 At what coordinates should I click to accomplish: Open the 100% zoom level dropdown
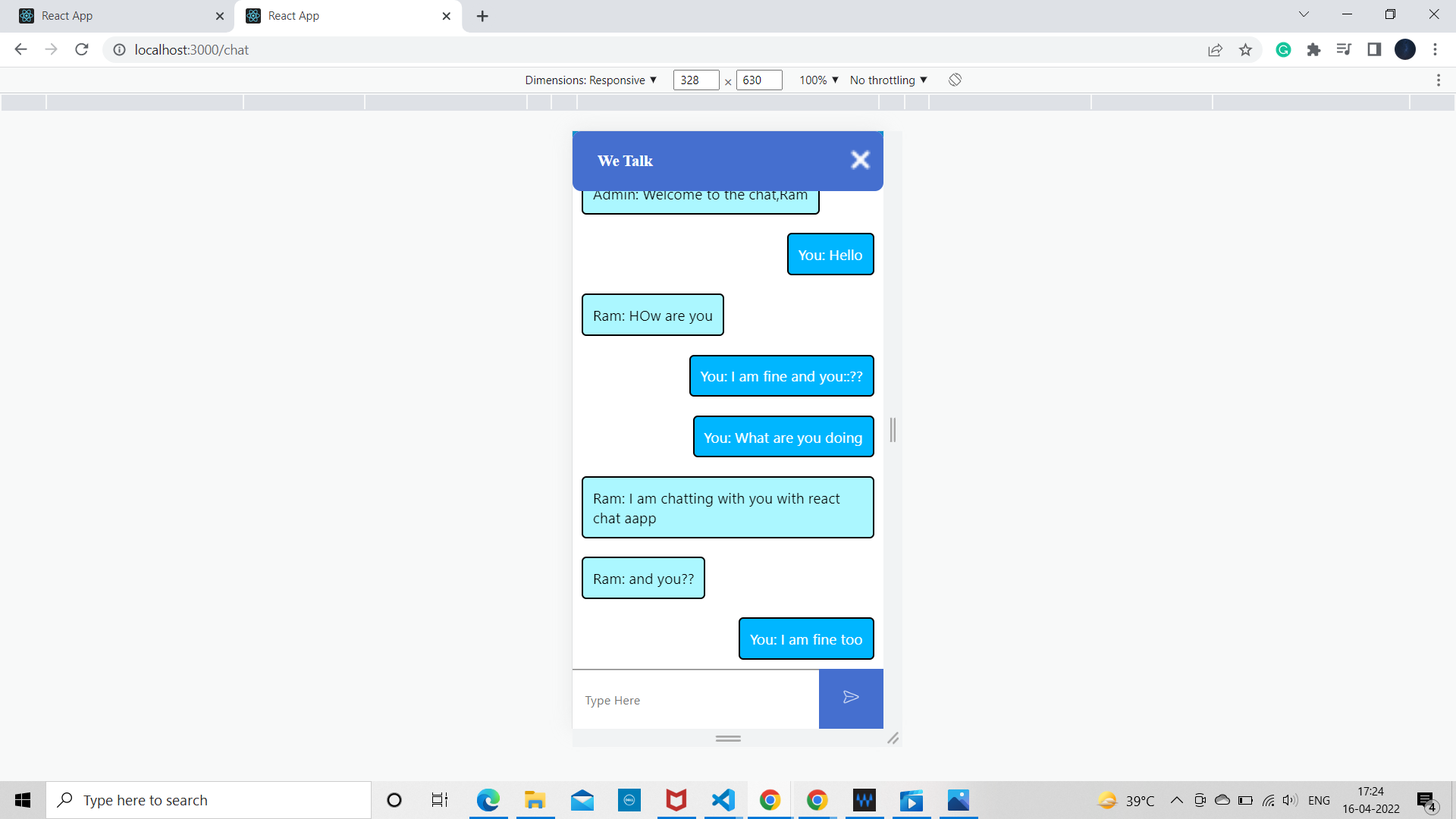coord(817,80)
